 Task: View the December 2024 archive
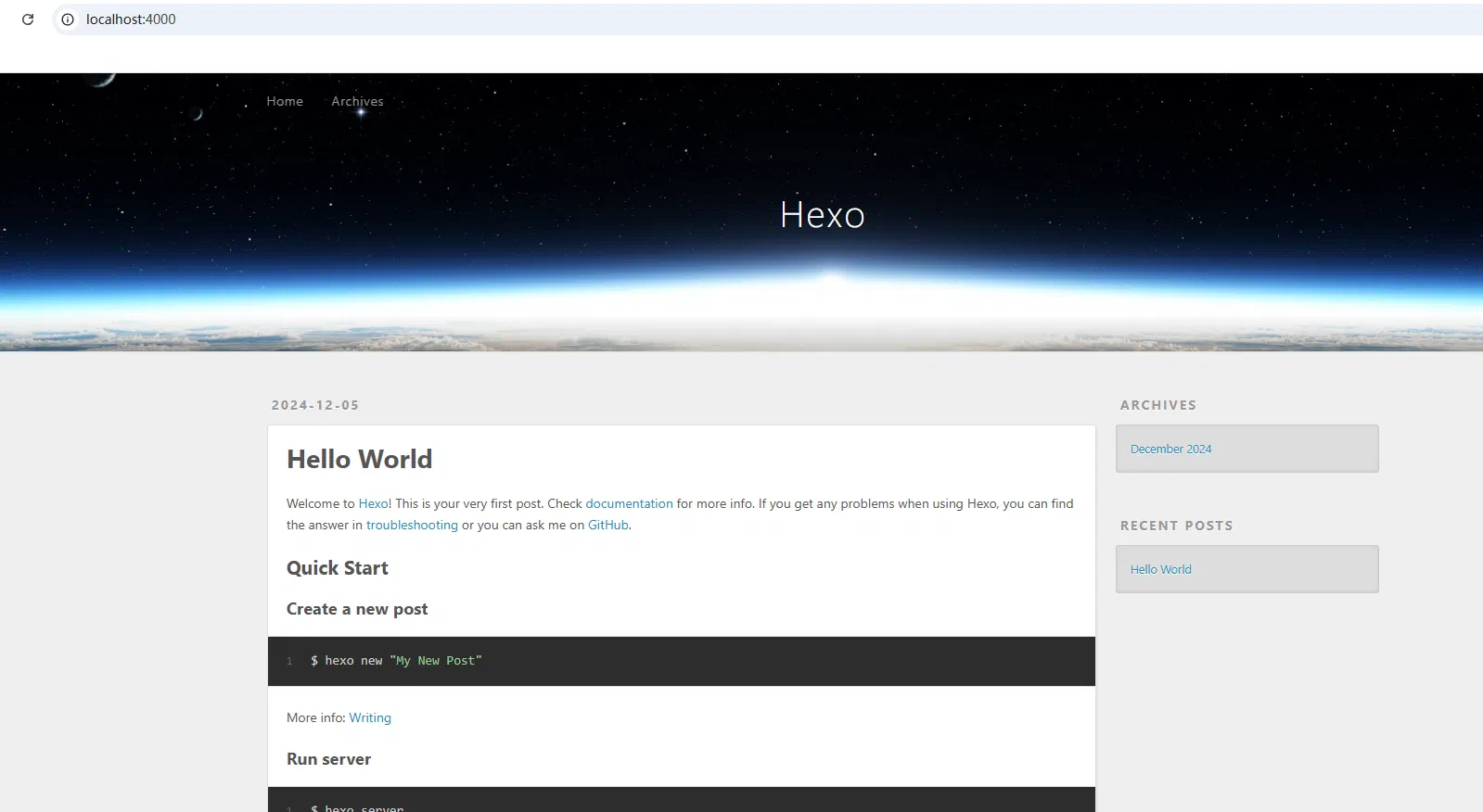(1170, 449)
